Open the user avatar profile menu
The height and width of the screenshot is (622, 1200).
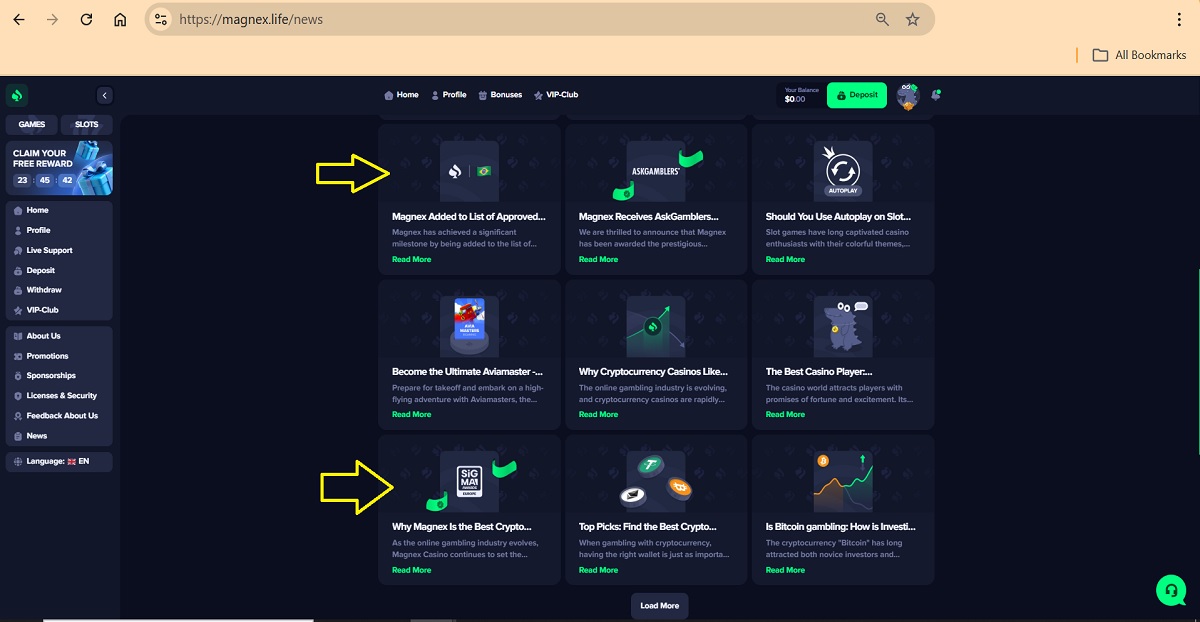coord(908,96)
